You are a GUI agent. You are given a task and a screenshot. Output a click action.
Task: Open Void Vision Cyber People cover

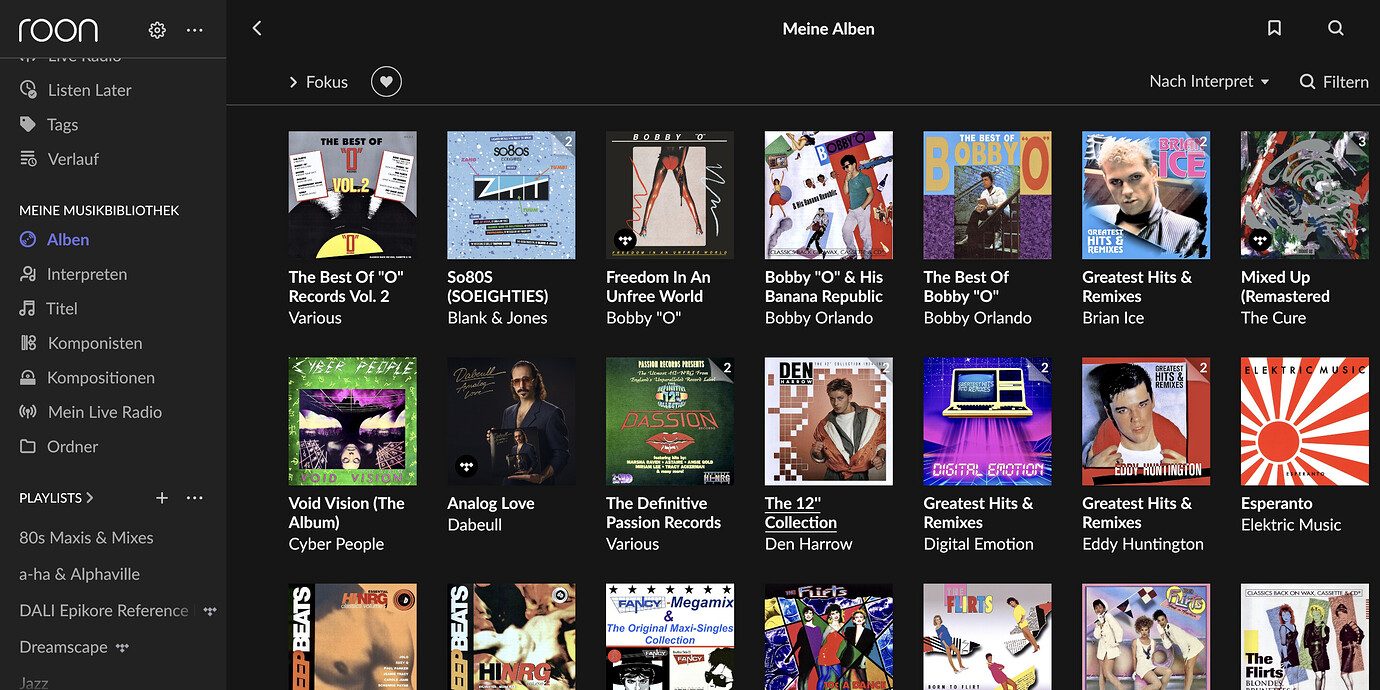coord(353,422)
